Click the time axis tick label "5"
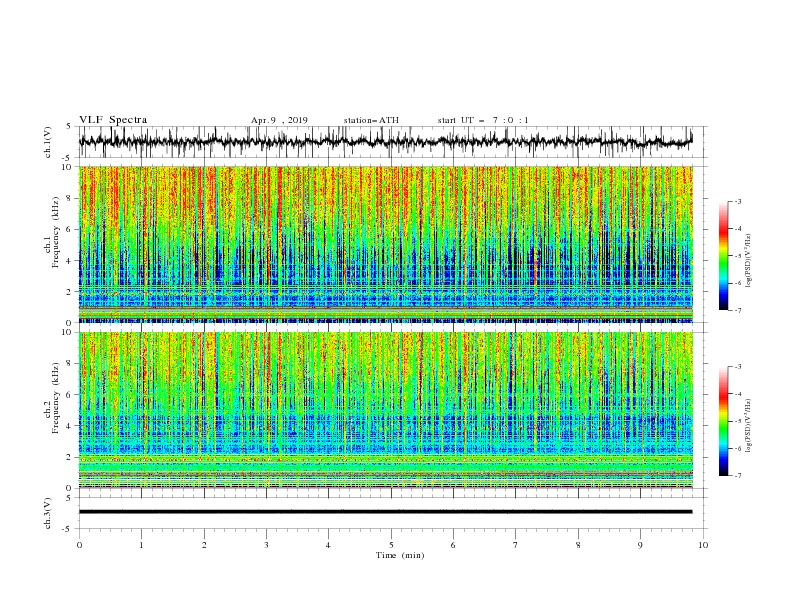Image resolution: width=792 pixels, height=612 pixels. tap(391, 545)
